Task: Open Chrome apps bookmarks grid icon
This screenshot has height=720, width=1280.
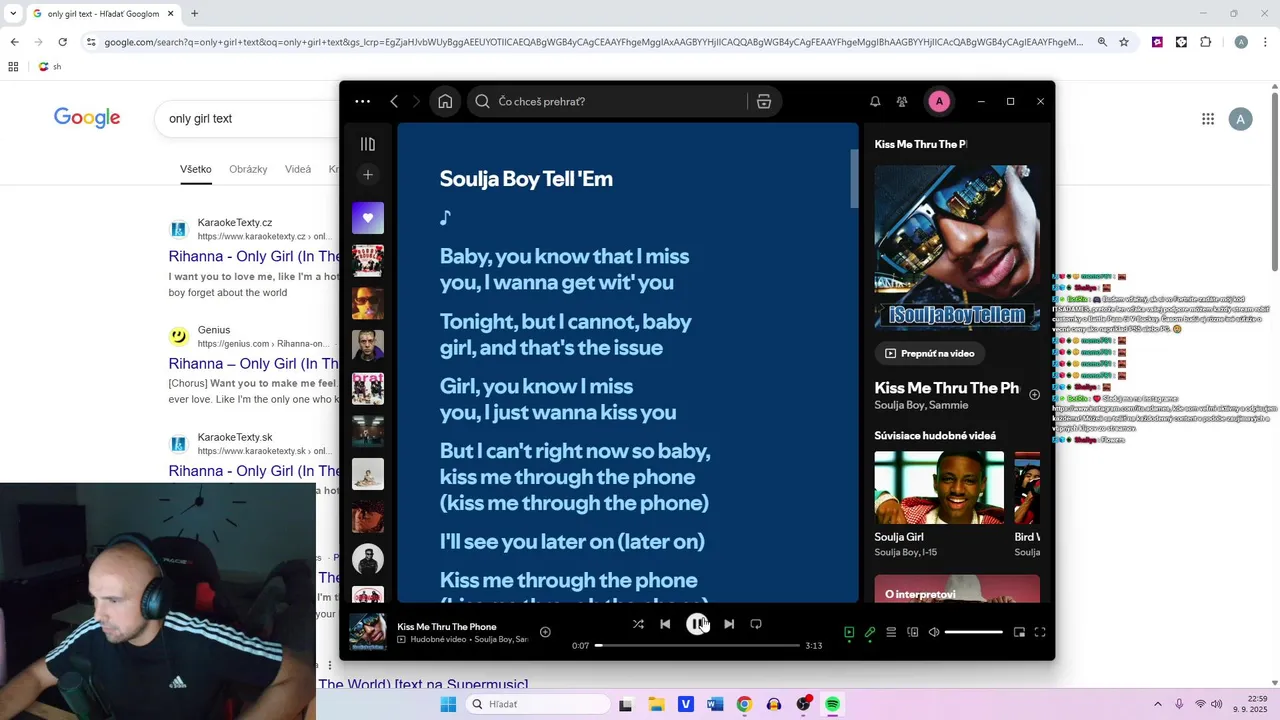Action: click(13, 67)
